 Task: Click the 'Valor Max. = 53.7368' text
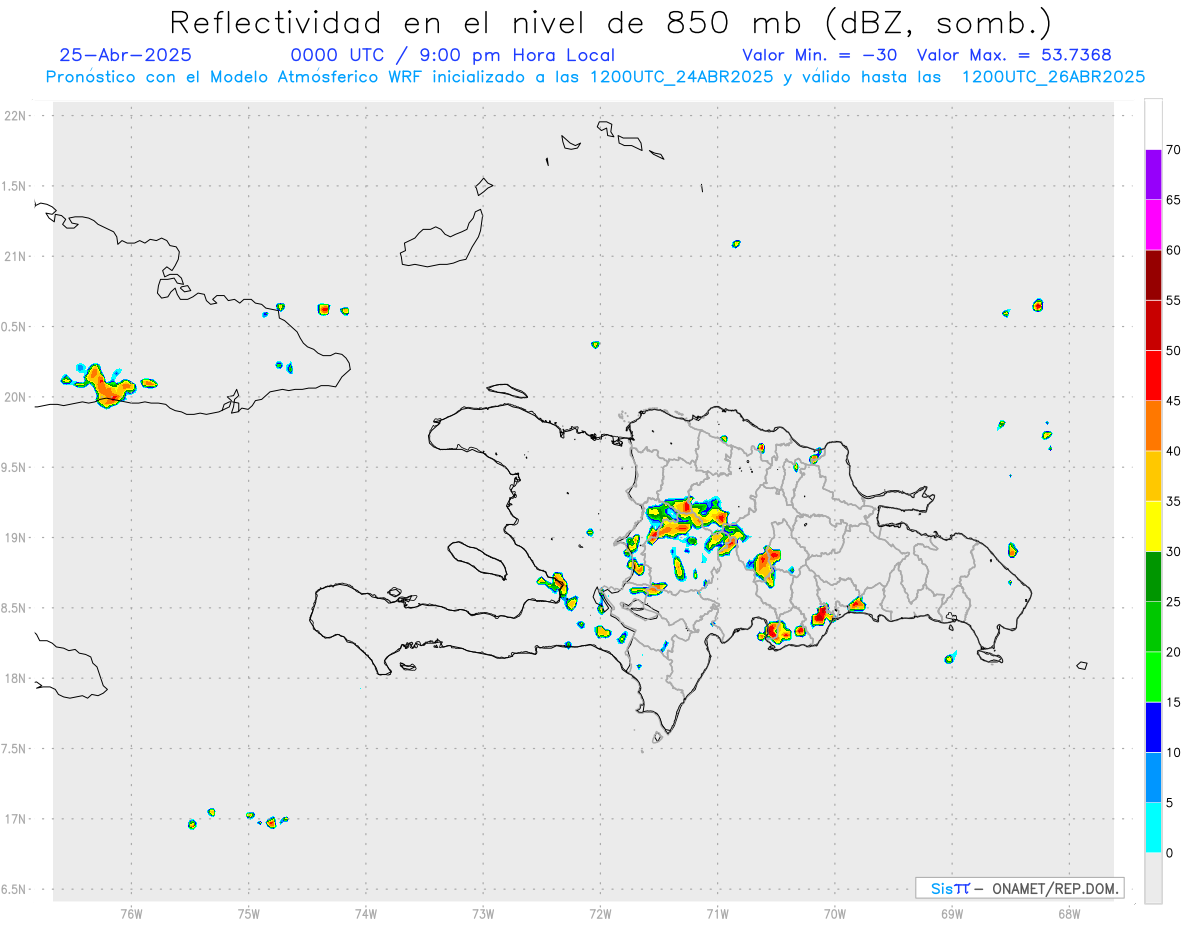[x=1014, y=55]
